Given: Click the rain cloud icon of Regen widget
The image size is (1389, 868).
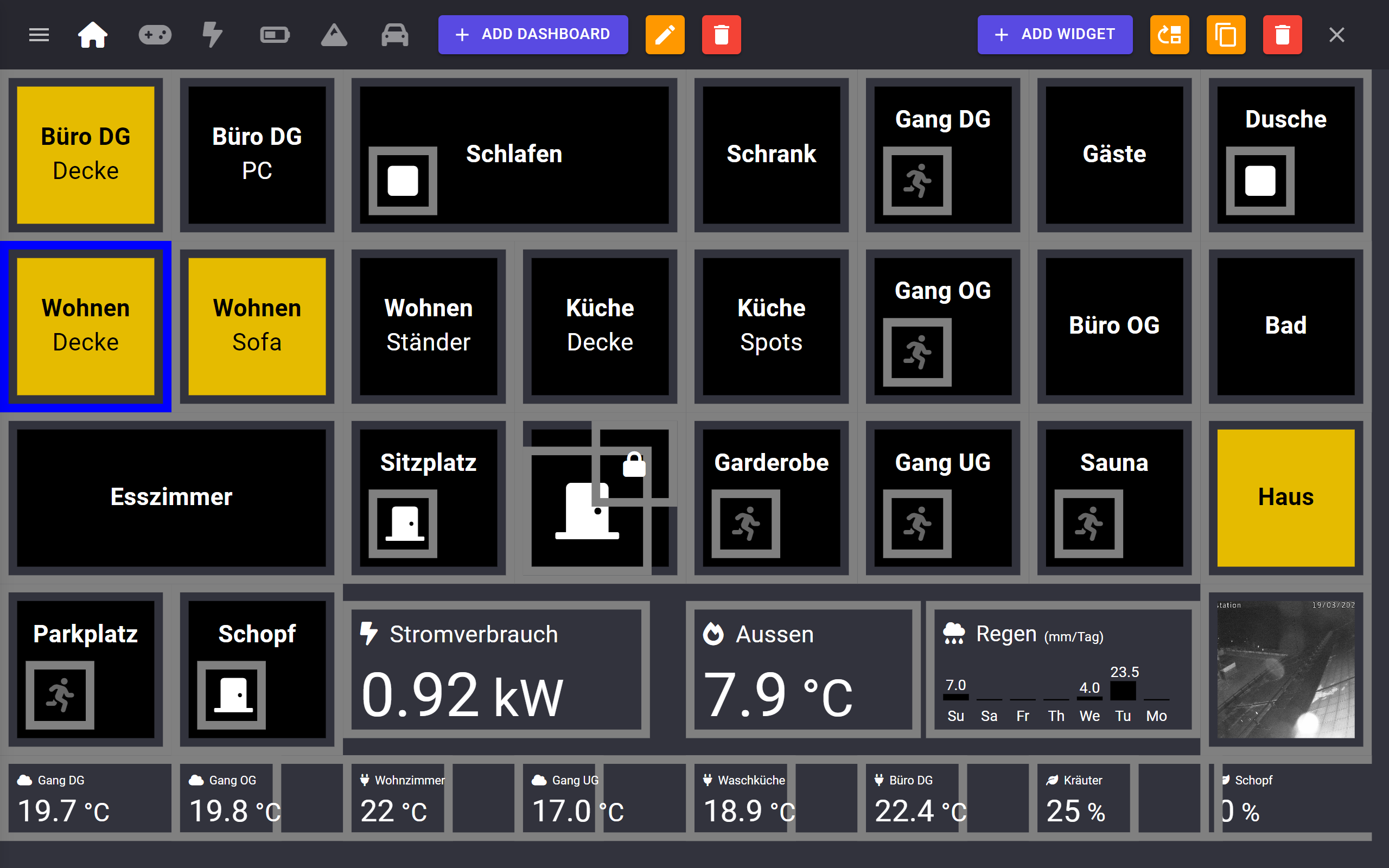Looking at the screenshot, I should coord(954,633).
